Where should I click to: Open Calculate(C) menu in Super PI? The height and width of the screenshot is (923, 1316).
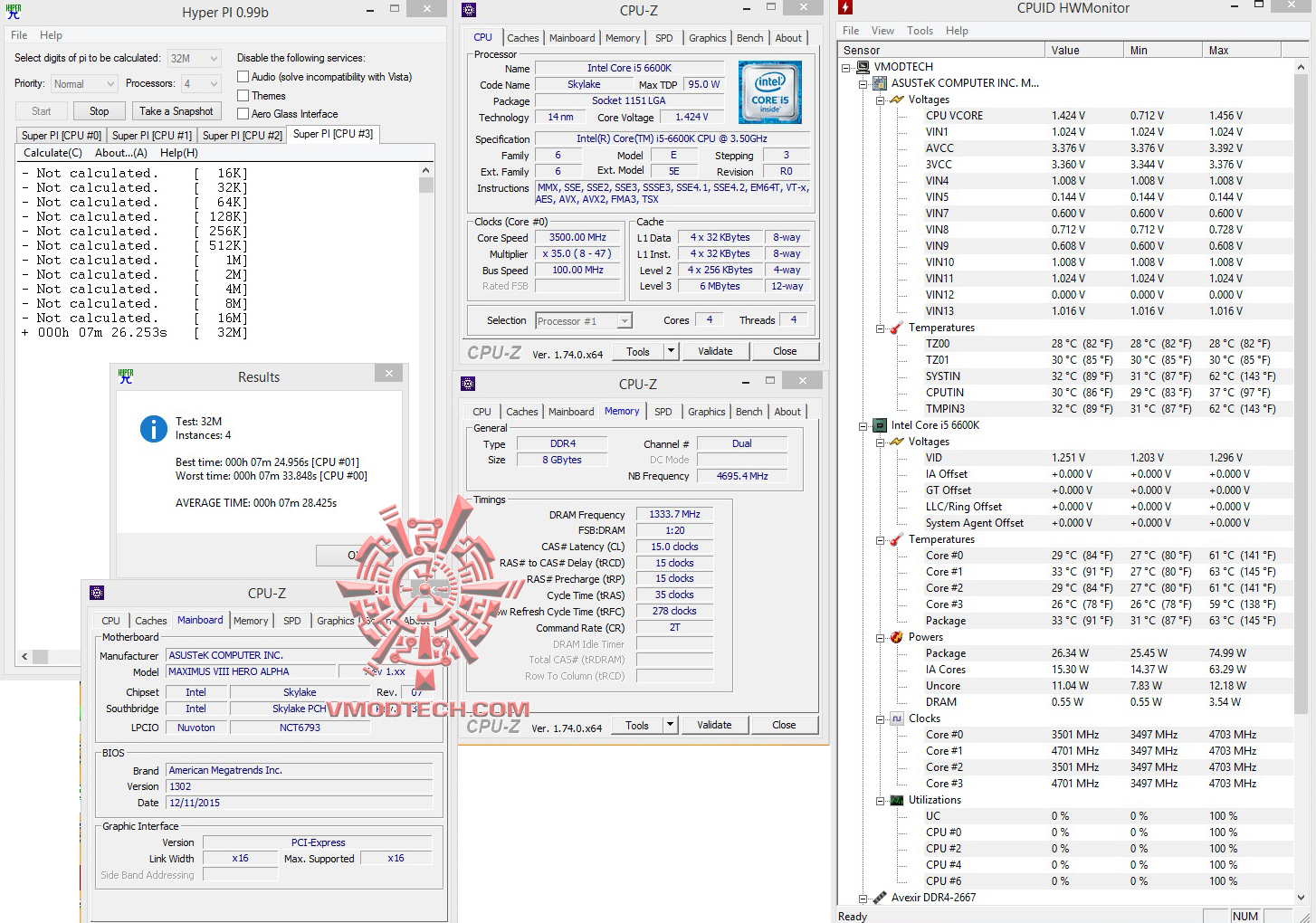coord(52,153)
